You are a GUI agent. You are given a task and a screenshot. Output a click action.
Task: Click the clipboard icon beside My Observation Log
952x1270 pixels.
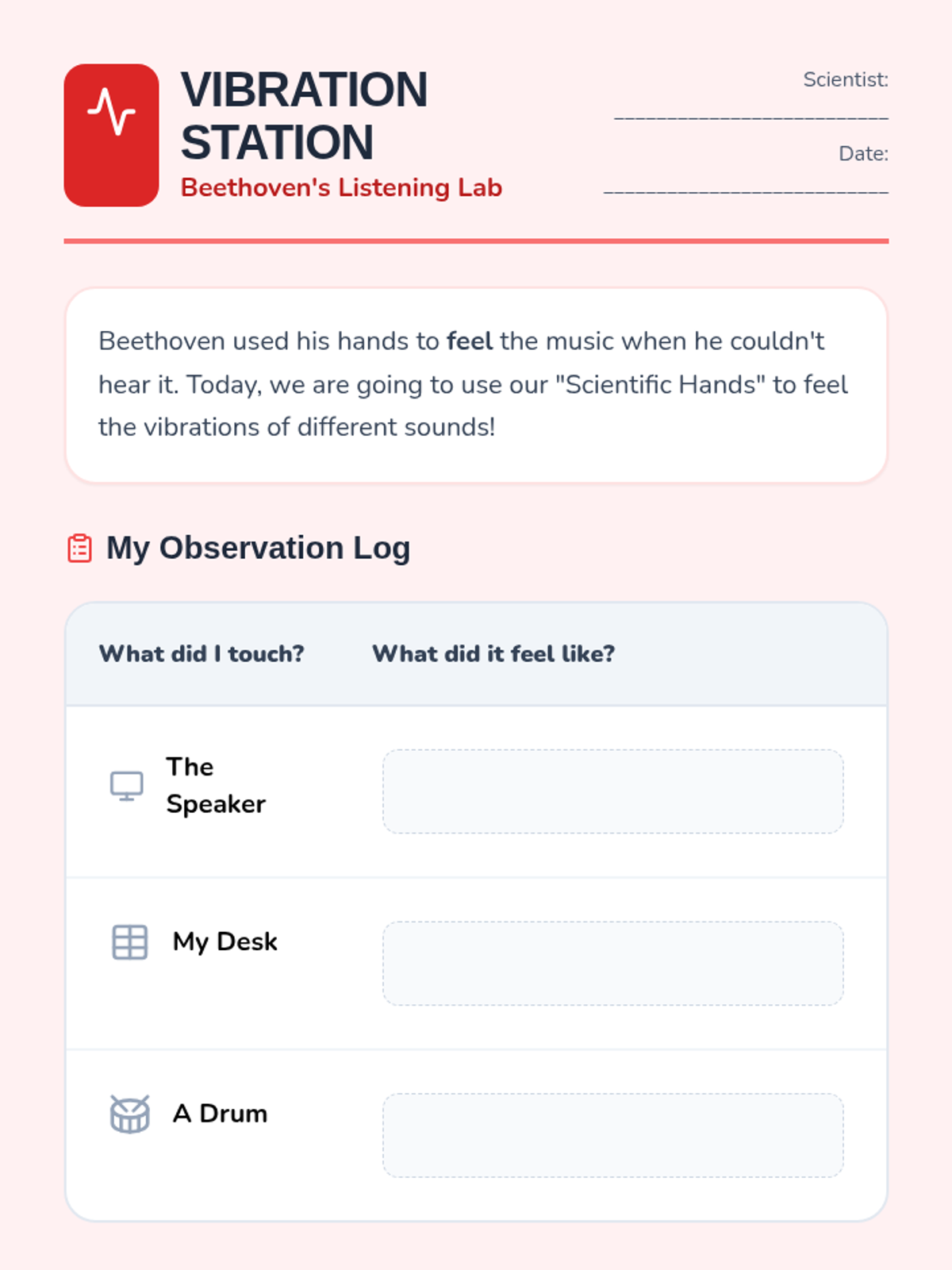pyautogui.click(x=79, y=548)
